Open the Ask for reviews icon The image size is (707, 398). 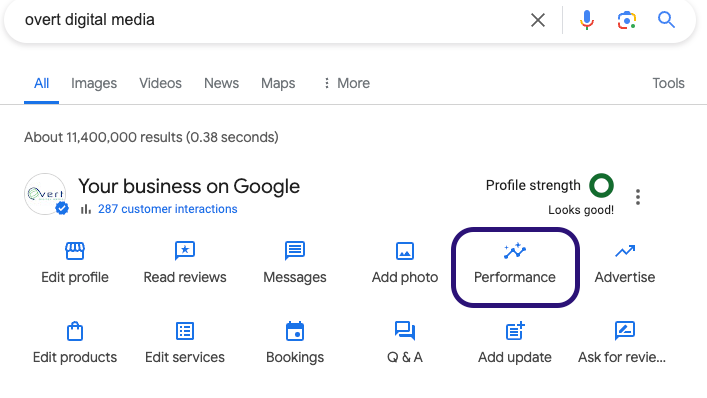click(625, 331)
